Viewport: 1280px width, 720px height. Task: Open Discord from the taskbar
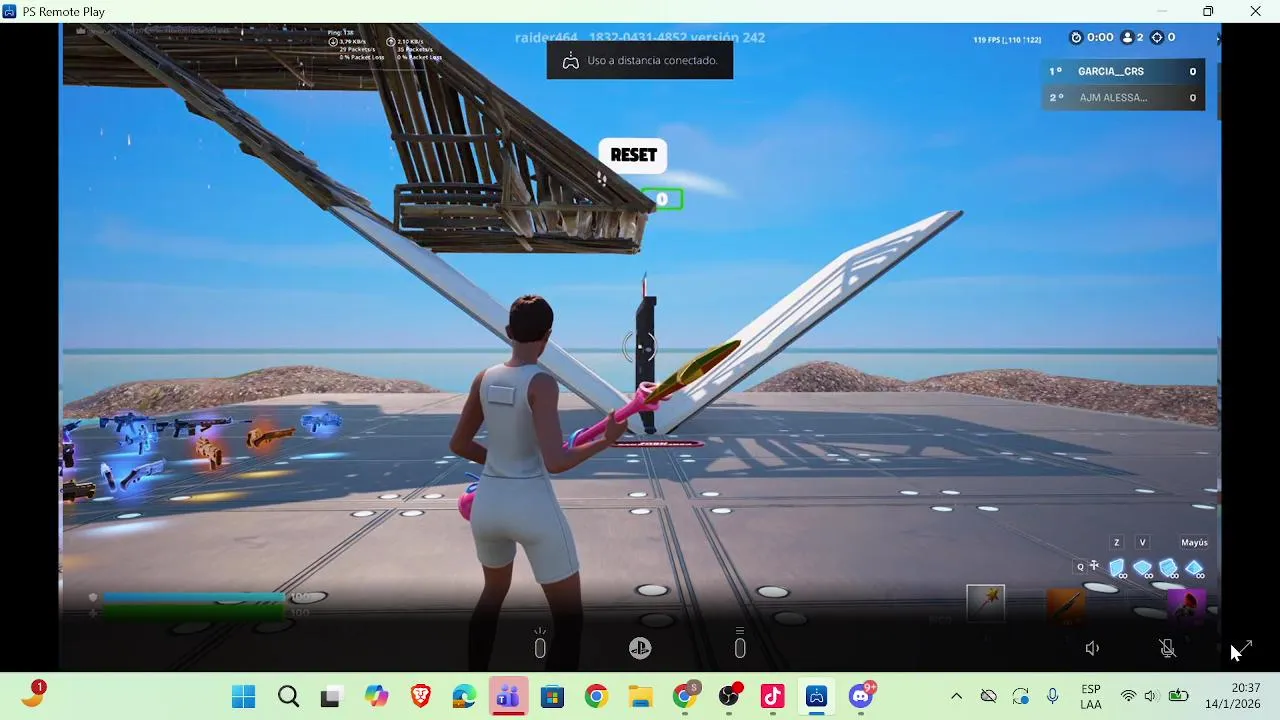tap(862, 697)
